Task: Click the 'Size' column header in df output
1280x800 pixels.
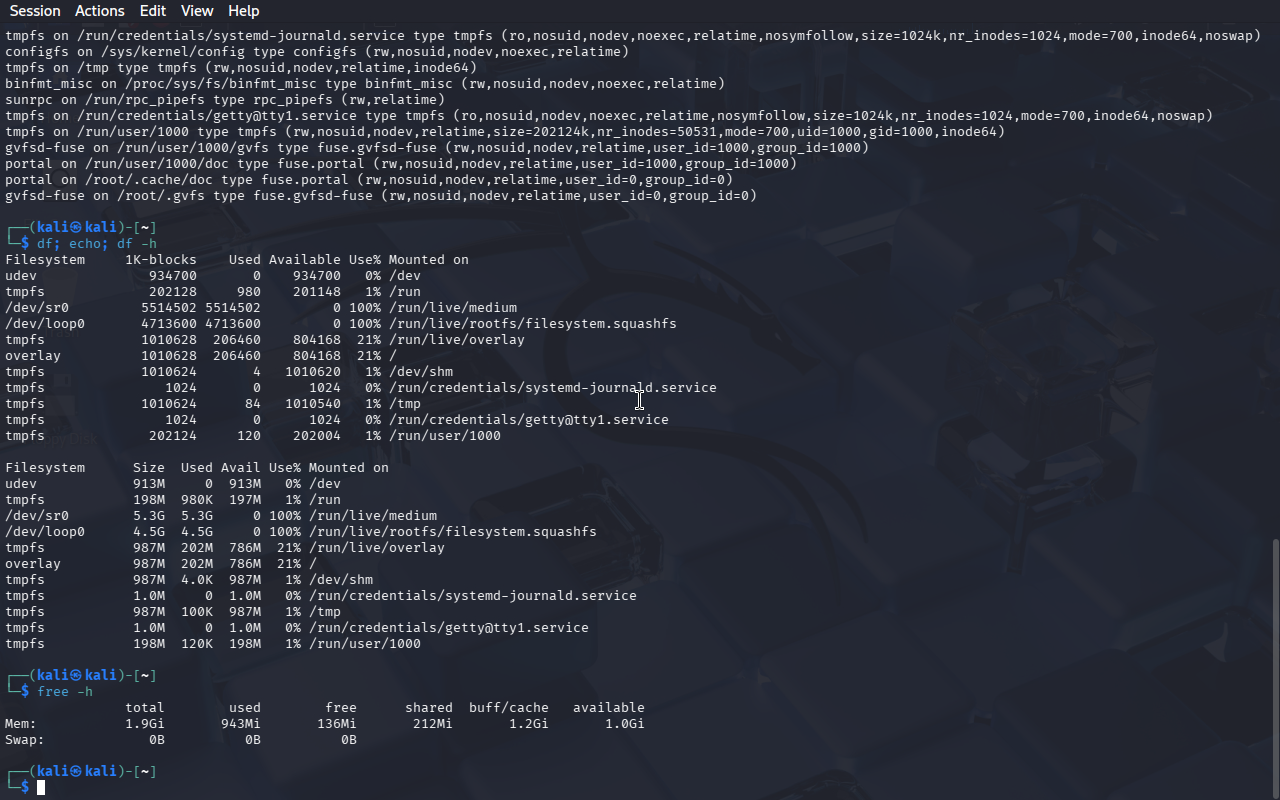Action: [x=149, y=467]
